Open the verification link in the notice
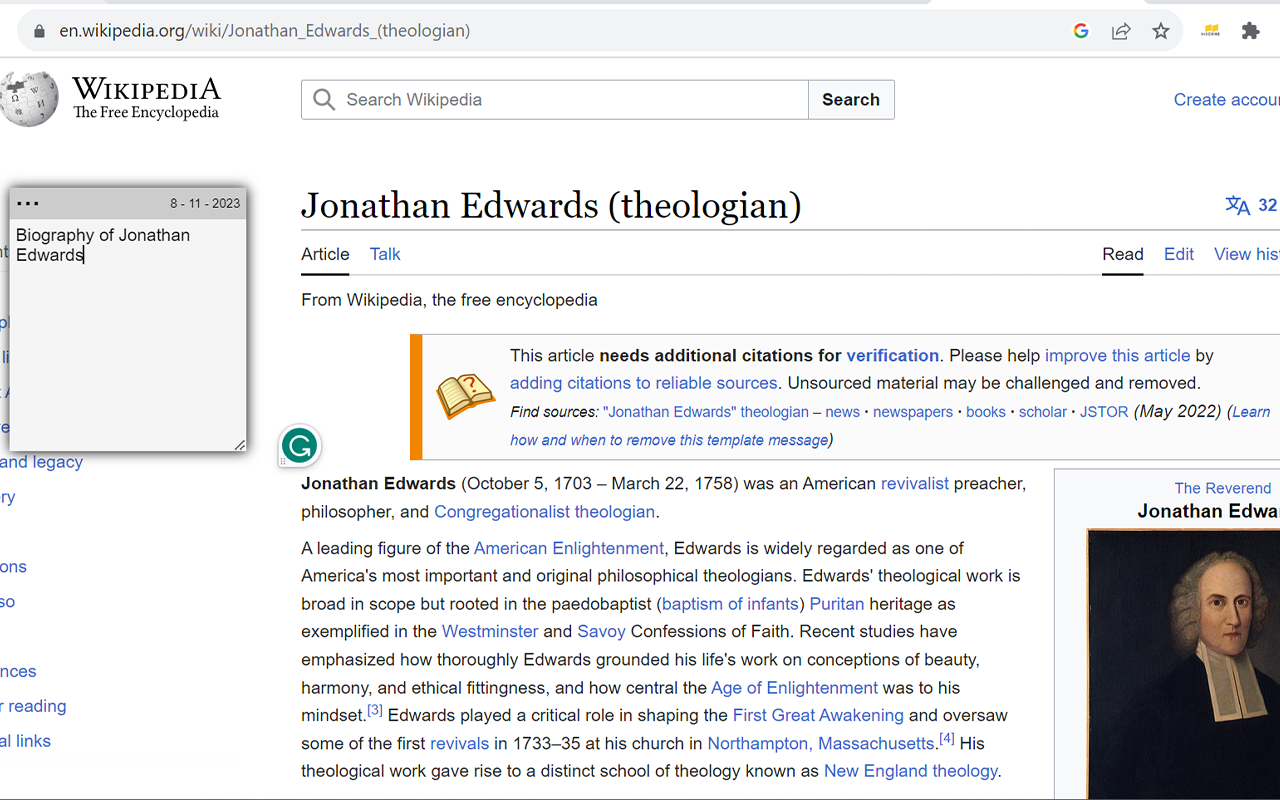Image resolution: width=1280 pixels, height=800 pixels. coord(893,355)
